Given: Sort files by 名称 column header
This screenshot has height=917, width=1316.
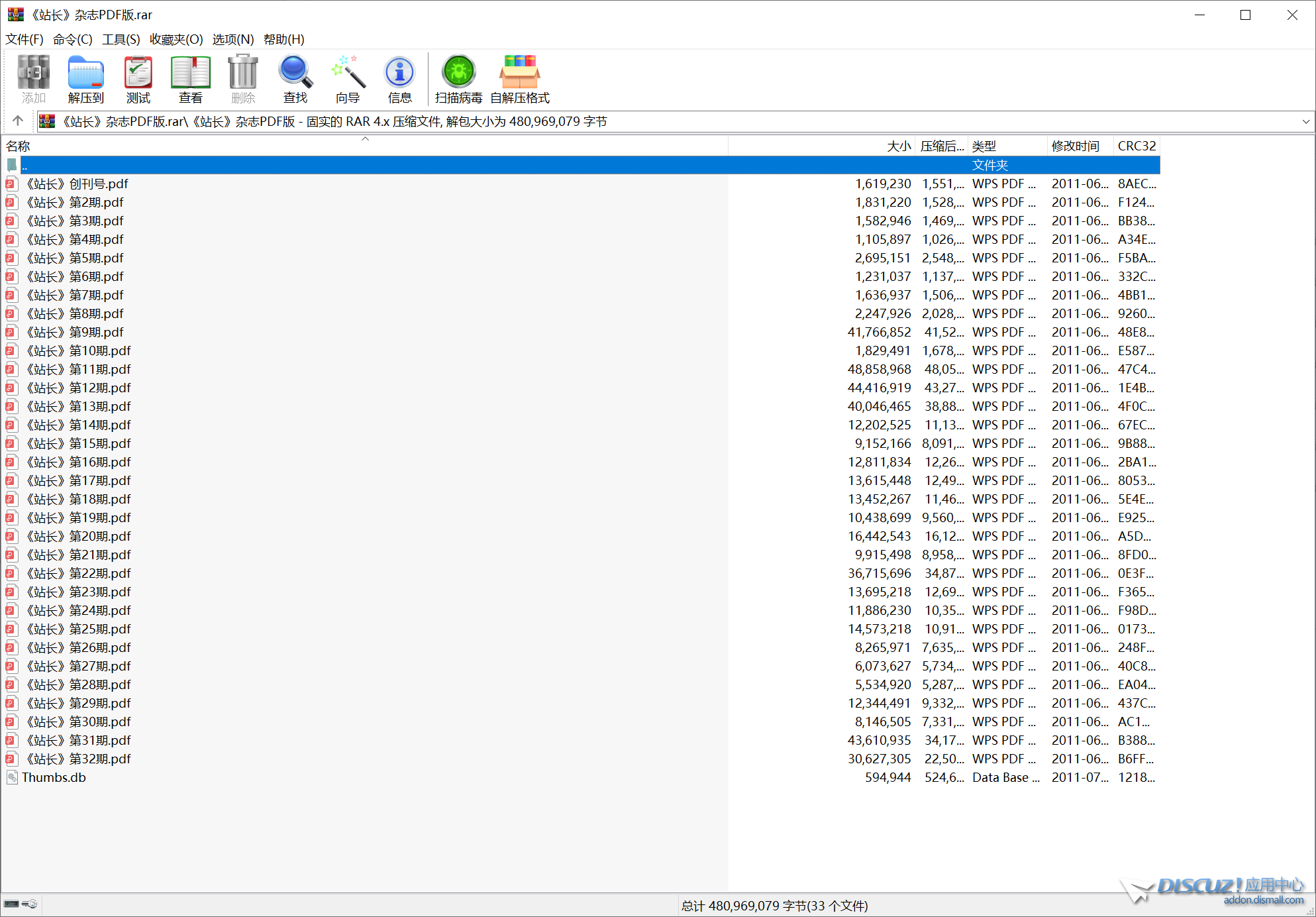Looking at the screenshot, I should click(x=19, y=146).
